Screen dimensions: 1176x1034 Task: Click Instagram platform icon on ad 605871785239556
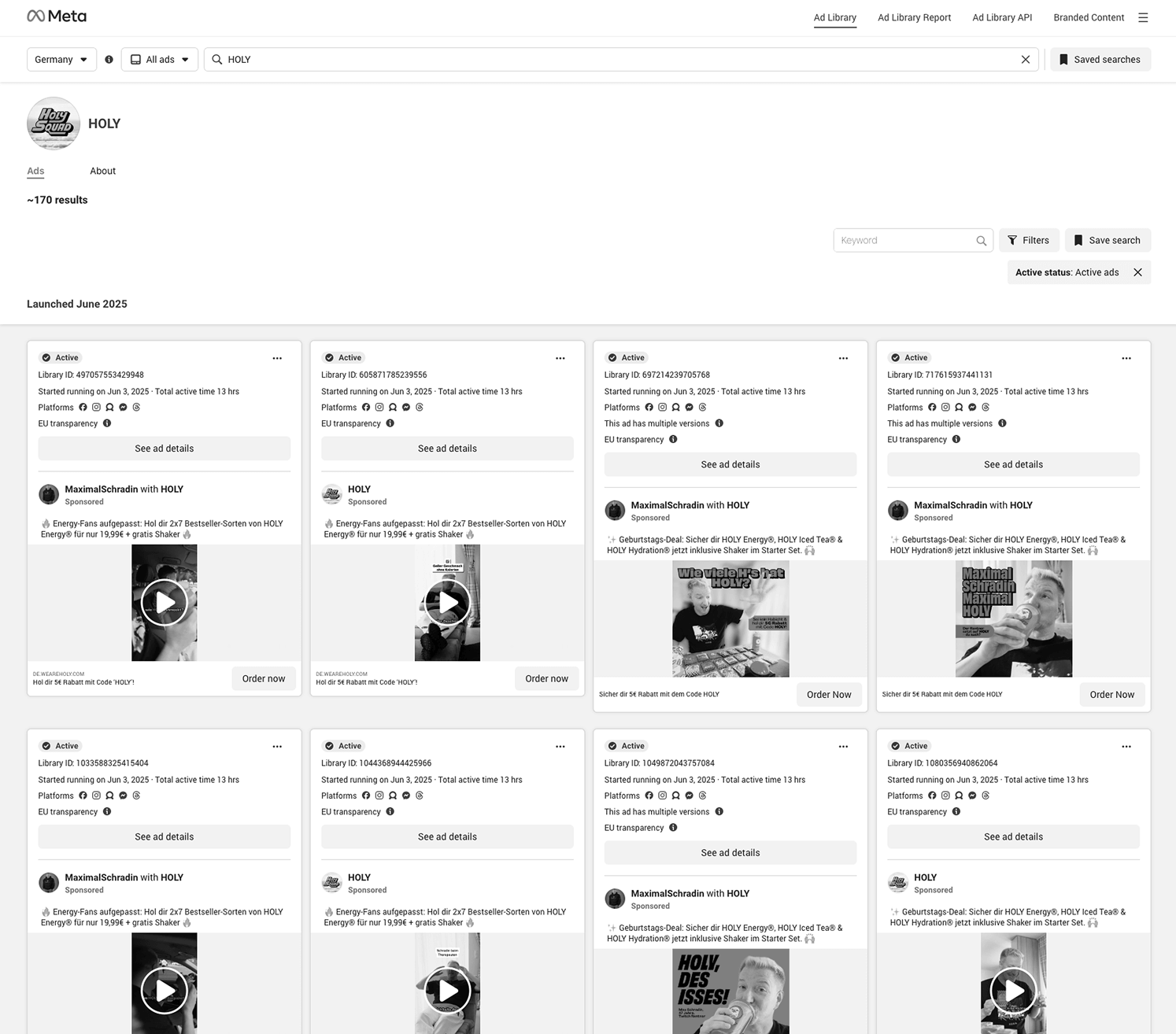(x=379, y=407)
